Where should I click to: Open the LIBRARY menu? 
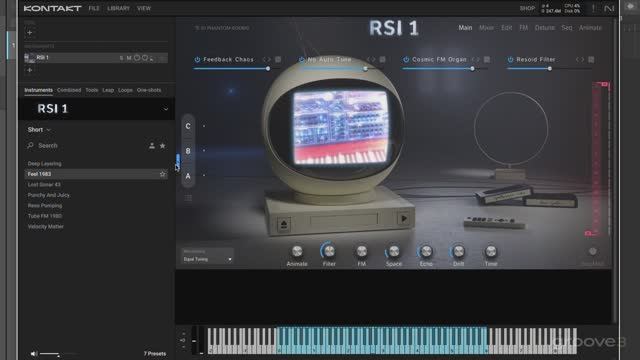pos(118,8)
